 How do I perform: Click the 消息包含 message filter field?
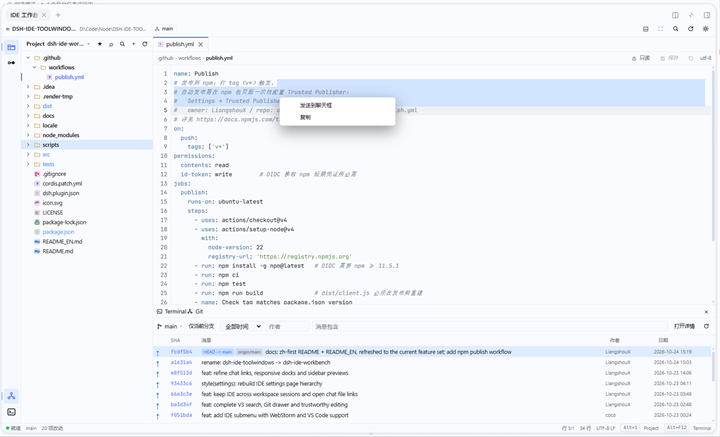tap(489, 326)
